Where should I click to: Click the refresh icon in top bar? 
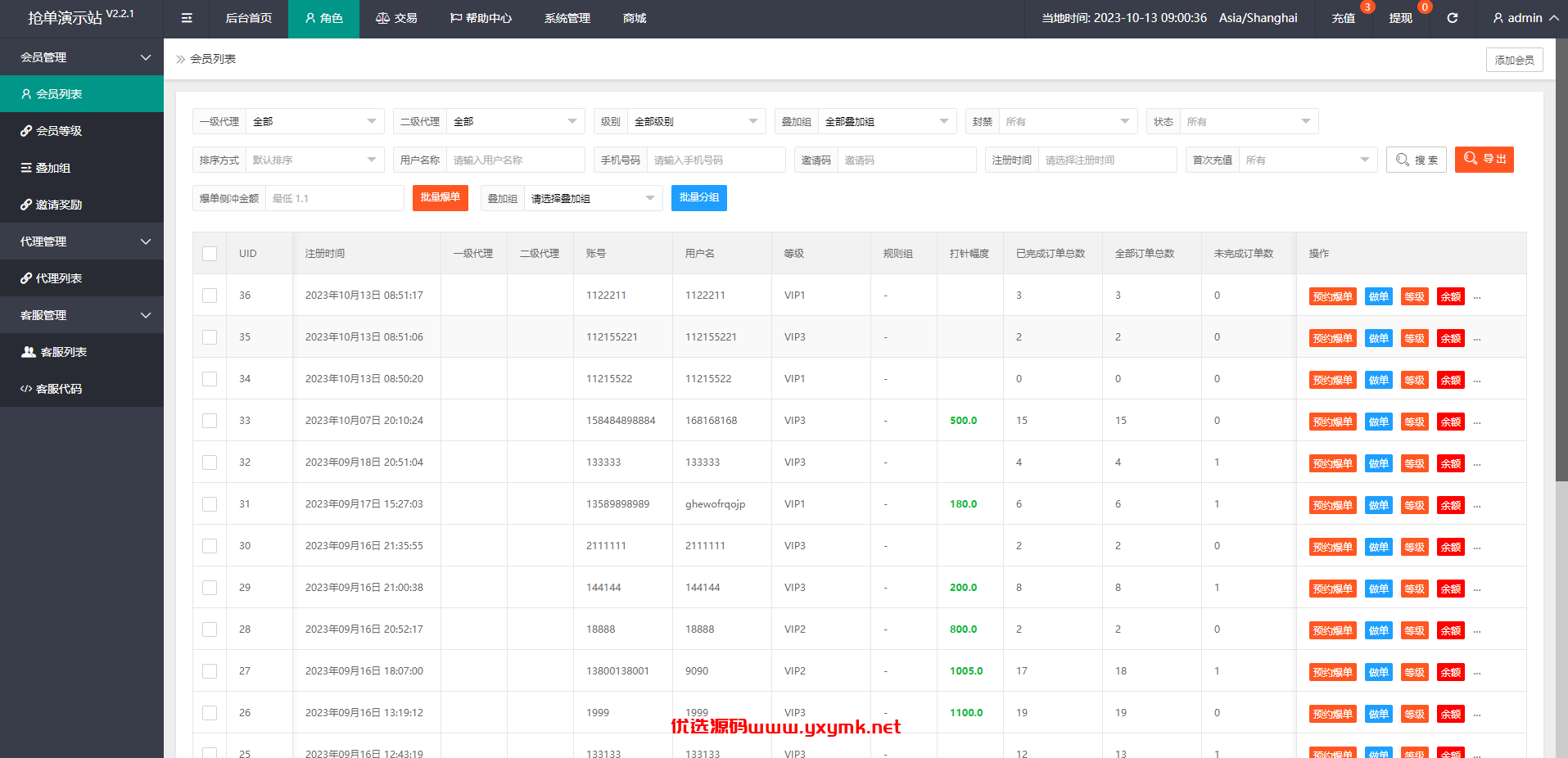click(x=1452, y=18)
